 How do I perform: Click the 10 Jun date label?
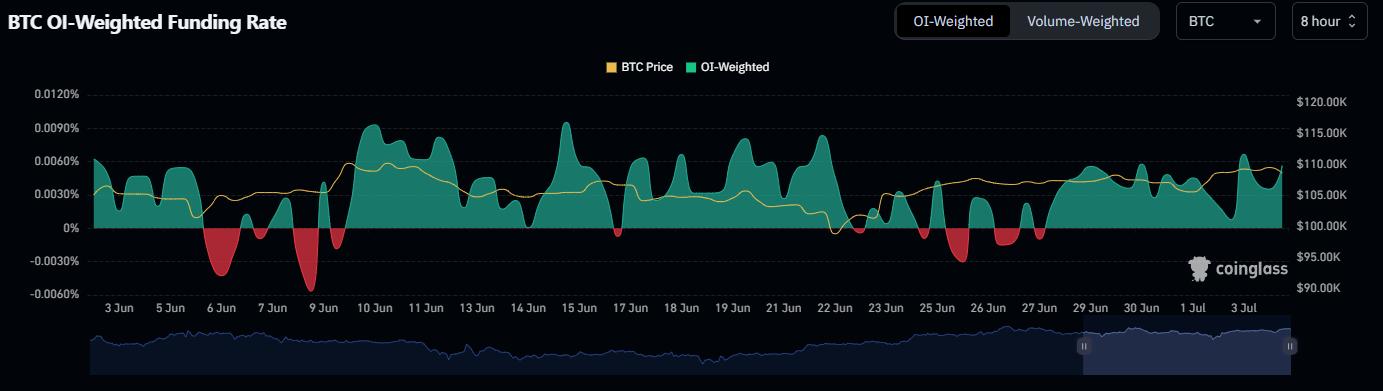click(374, 308)
